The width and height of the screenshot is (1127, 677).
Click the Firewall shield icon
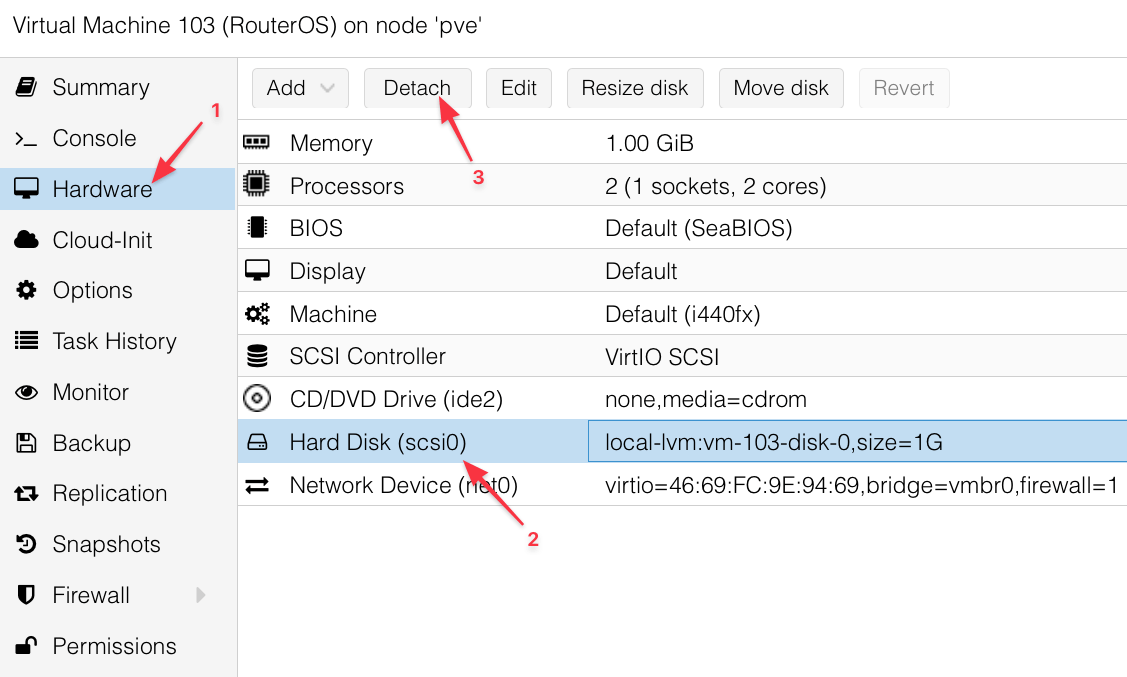point(27,595)
